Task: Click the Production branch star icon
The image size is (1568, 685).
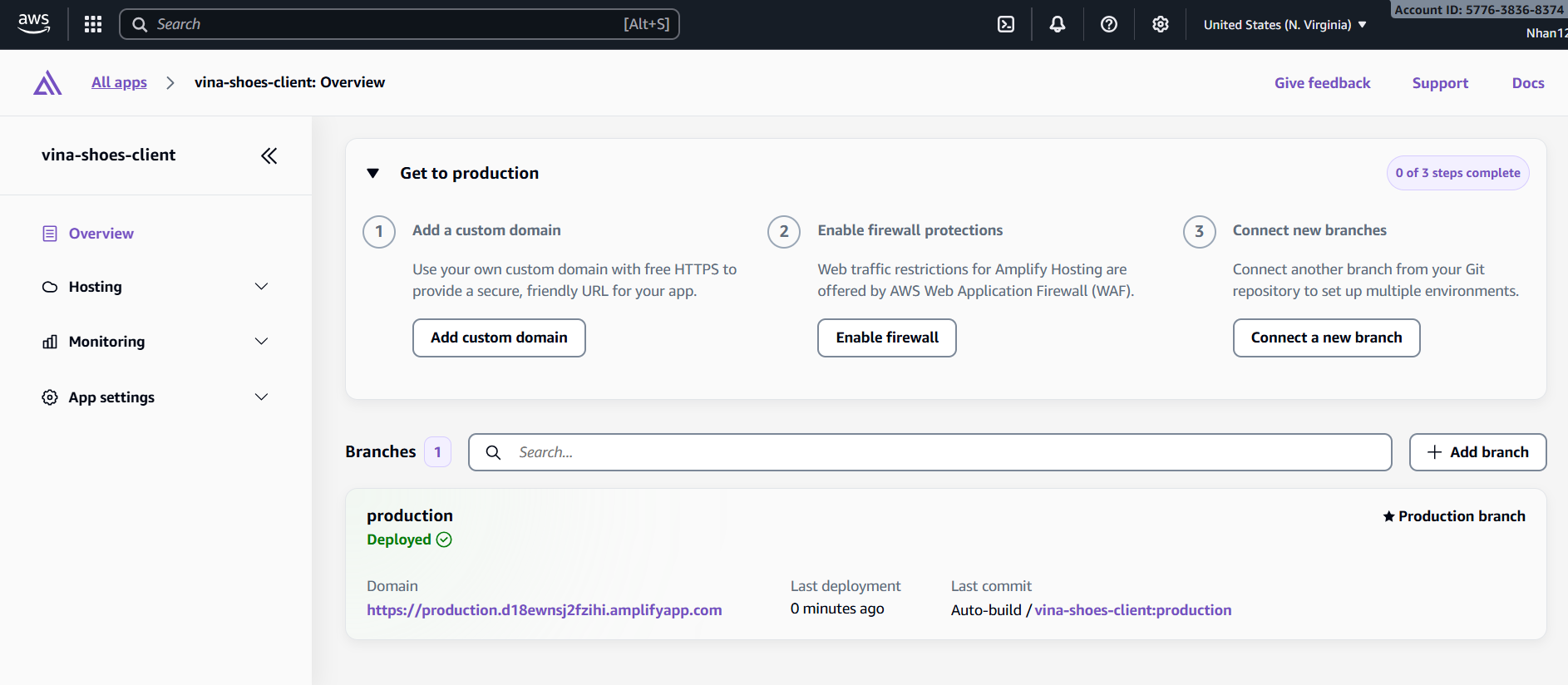Action: pos(1388,516)
